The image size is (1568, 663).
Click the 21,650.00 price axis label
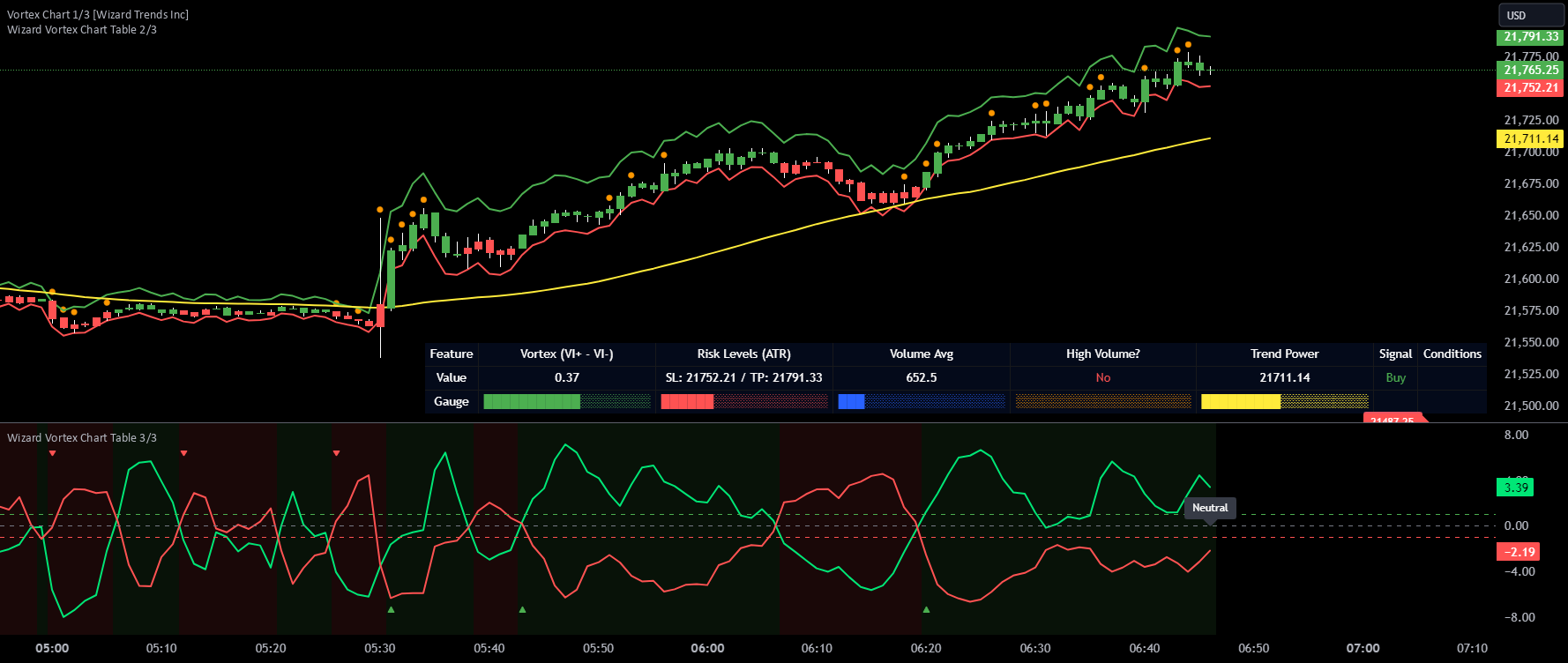click(x=1531, y=215)
